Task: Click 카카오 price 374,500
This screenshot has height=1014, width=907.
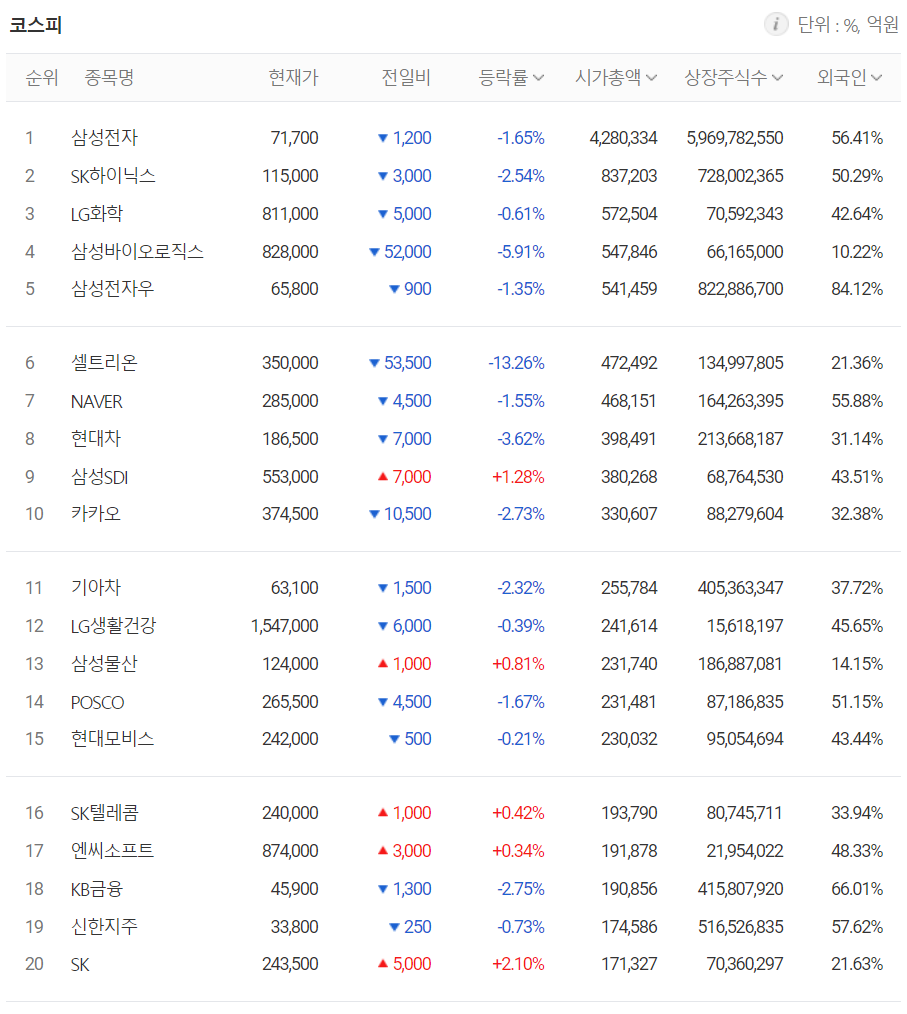Action: [x=290, y=514]
